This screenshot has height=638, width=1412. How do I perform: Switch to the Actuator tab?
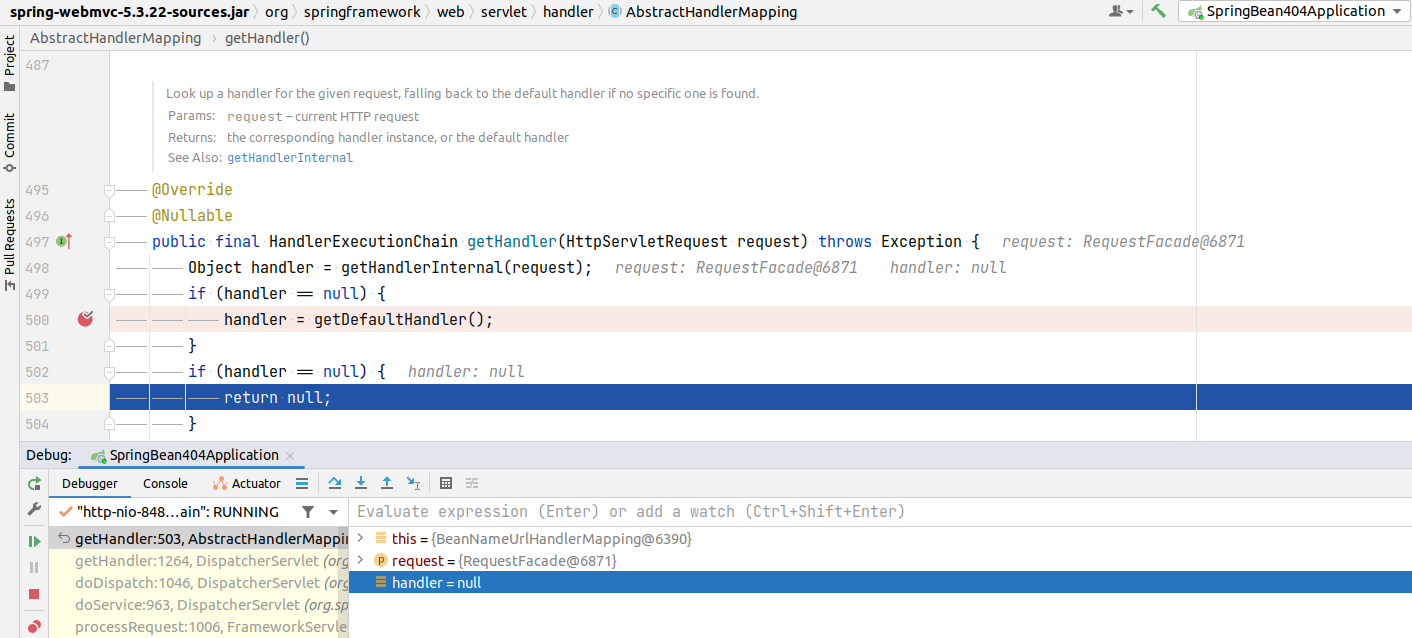pyautogui.click(x=246, y=483)
